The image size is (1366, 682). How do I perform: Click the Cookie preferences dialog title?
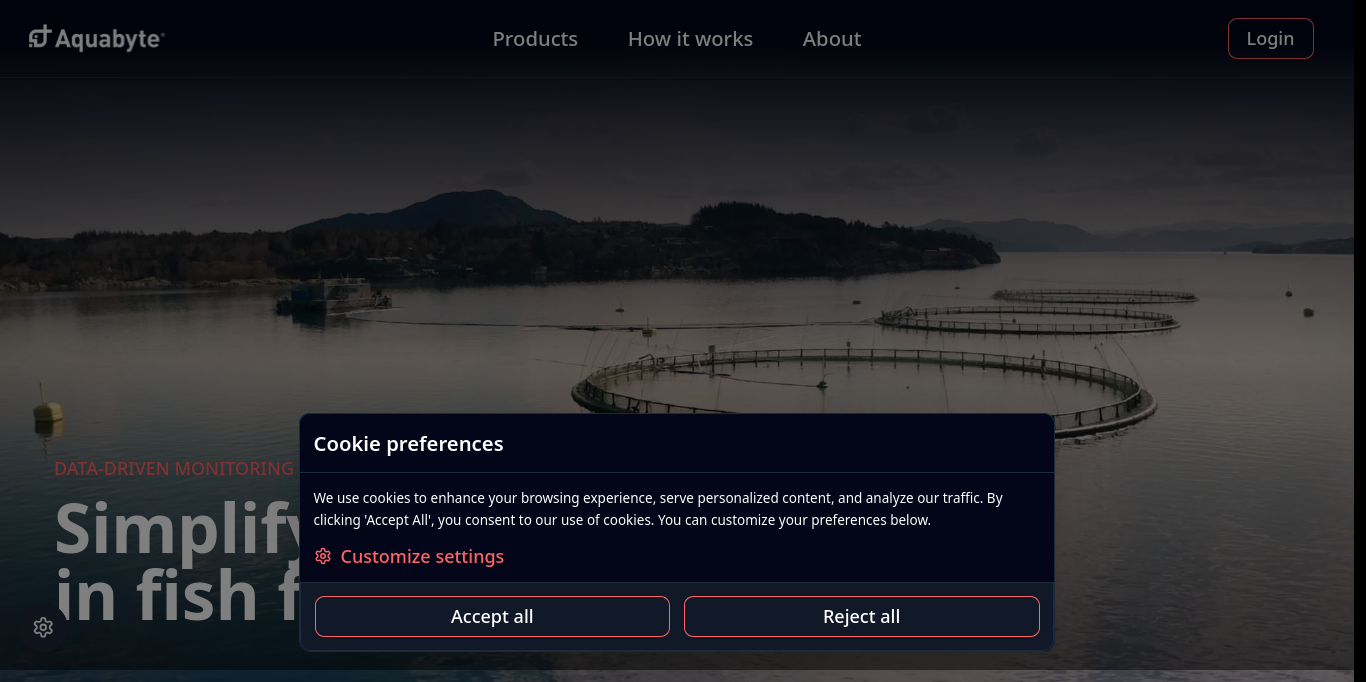pos(408,443)
